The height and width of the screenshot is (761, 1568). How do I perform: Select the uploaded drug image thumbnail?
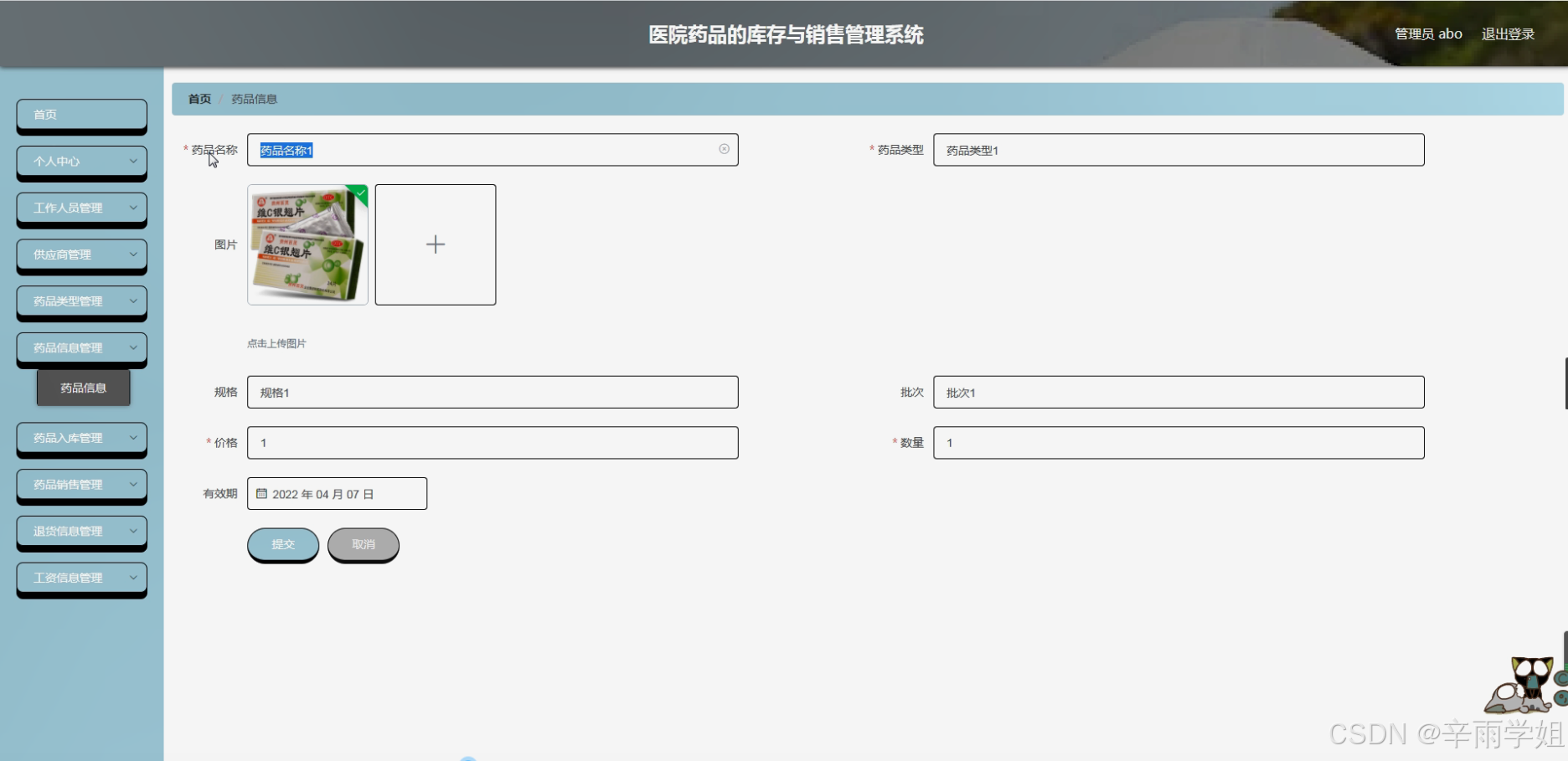pyautogui.click(x=307, y=244)
